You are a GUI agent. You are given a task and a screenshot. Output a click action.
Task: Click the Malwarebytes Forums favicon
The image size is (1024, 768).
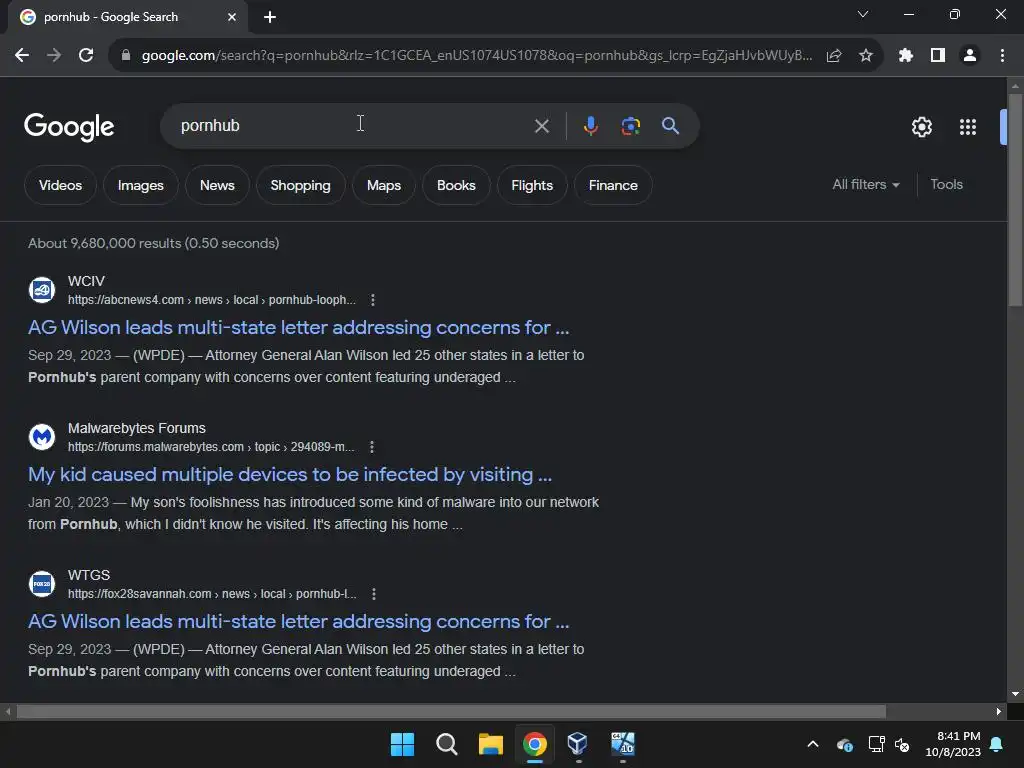click(x=42, y=437)
